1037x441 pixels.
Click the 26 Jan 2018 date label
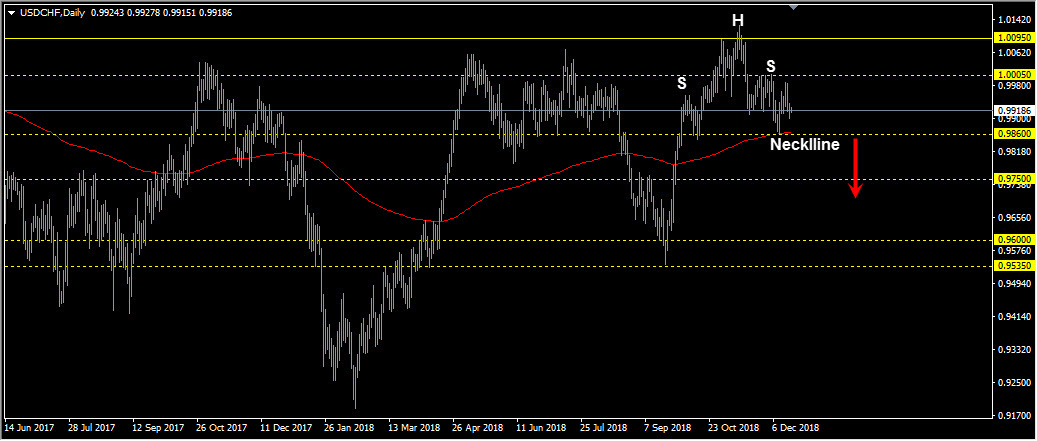tap(349, 427)
